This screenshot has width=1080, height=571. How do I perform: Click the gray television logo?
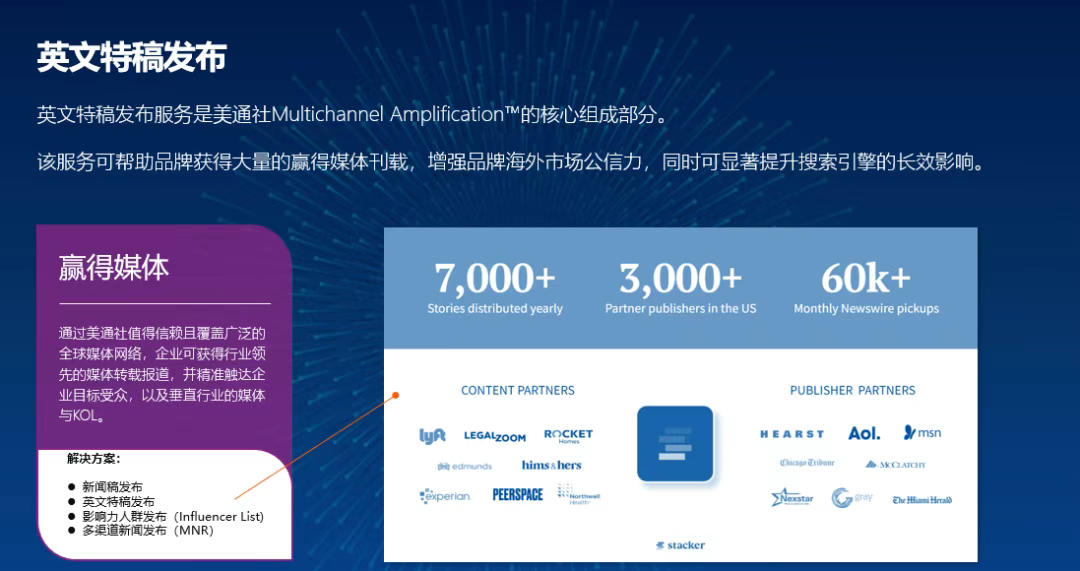tap(852, 497)
